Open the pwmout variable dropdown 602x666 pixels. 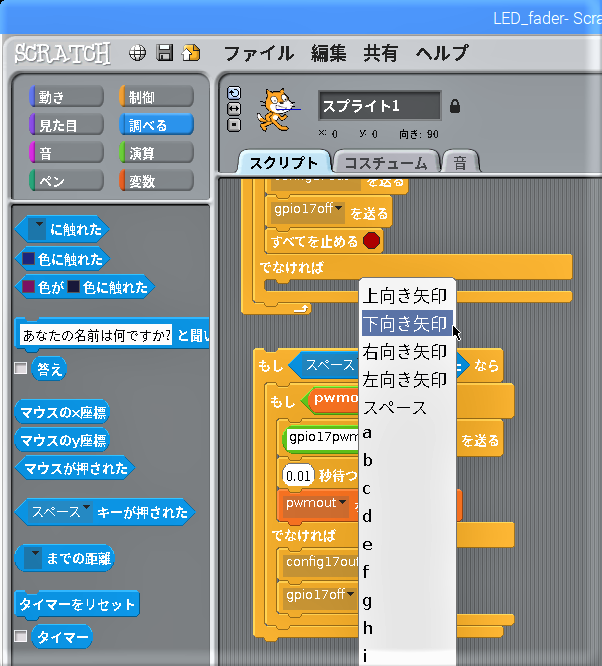point(342,502)
